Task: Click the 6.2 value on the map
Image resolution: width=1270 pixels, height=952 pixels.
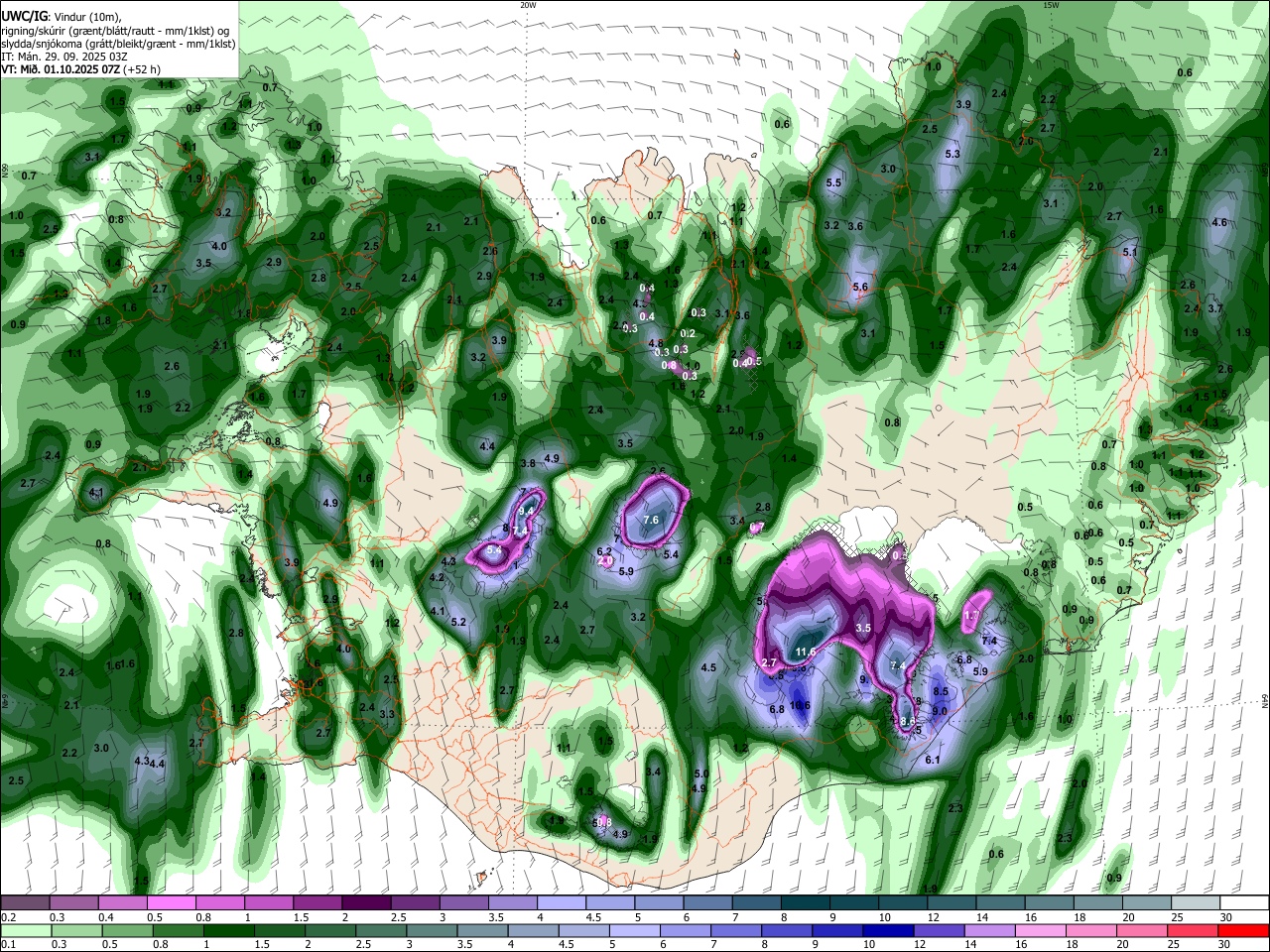Action: coord(603,551)
